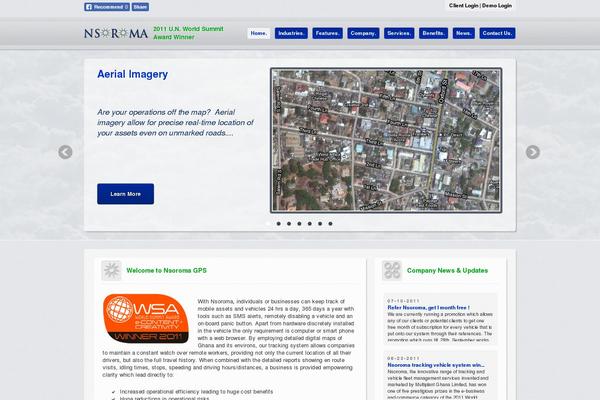Click the aerial imagery map picture

pyautogui.click(x=386, y=140)
